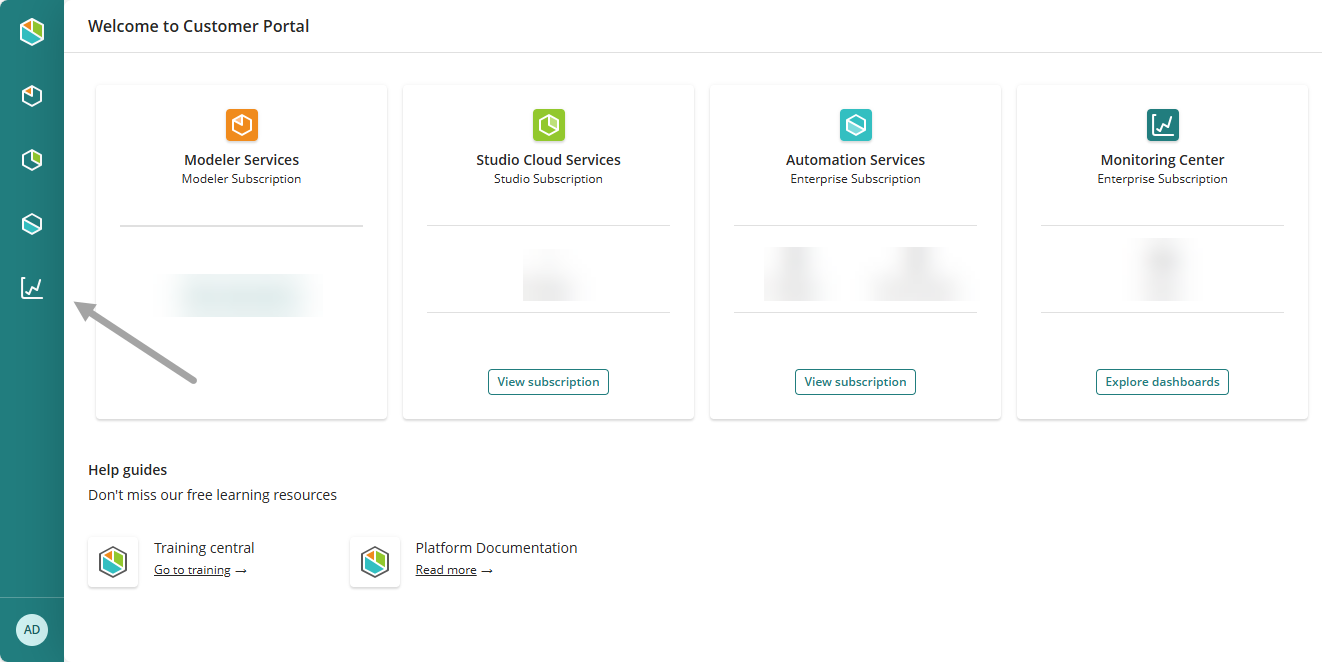Click the Automation Services card title
Viewport: 1322px width, 662px height.
pos(856,160)
